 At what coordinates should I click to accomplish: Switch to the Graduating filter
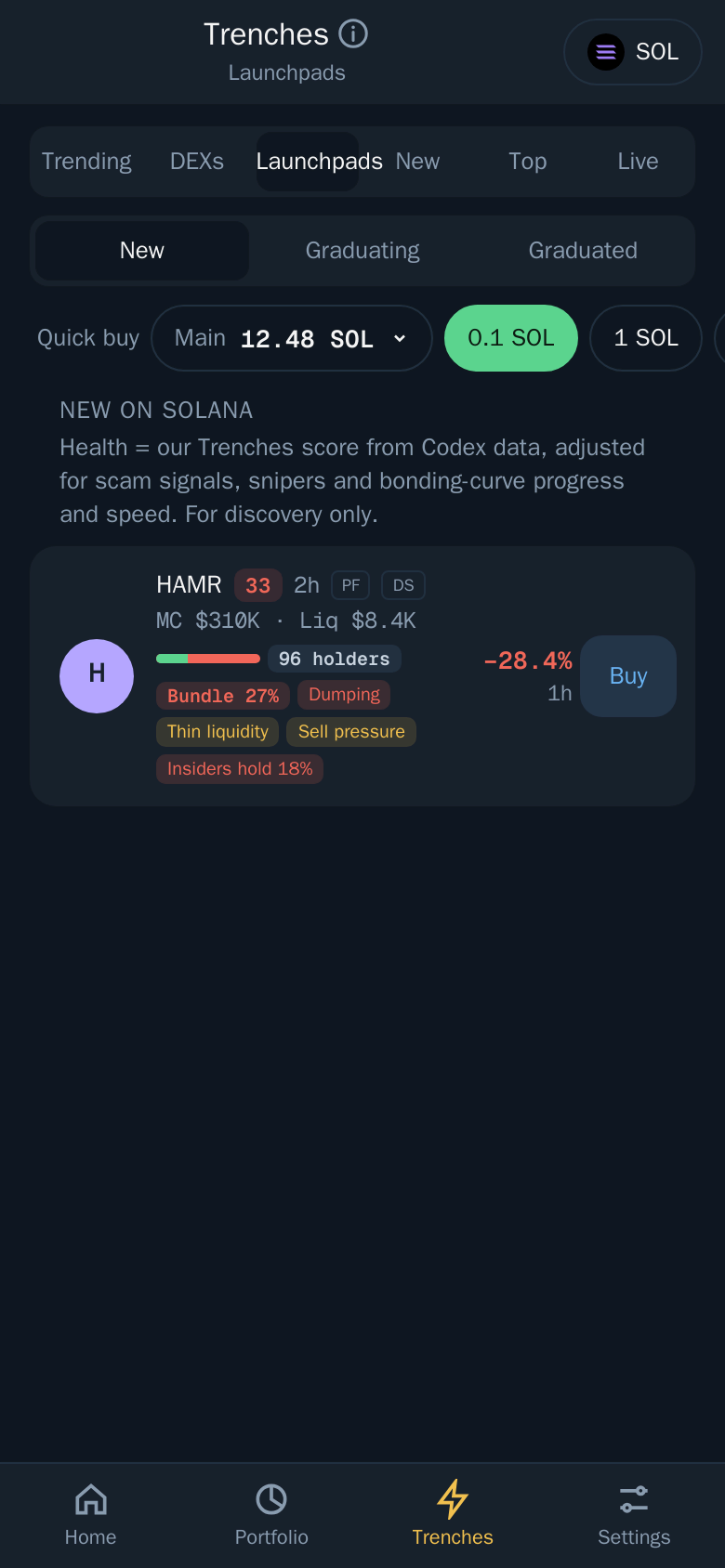point(362,251)
